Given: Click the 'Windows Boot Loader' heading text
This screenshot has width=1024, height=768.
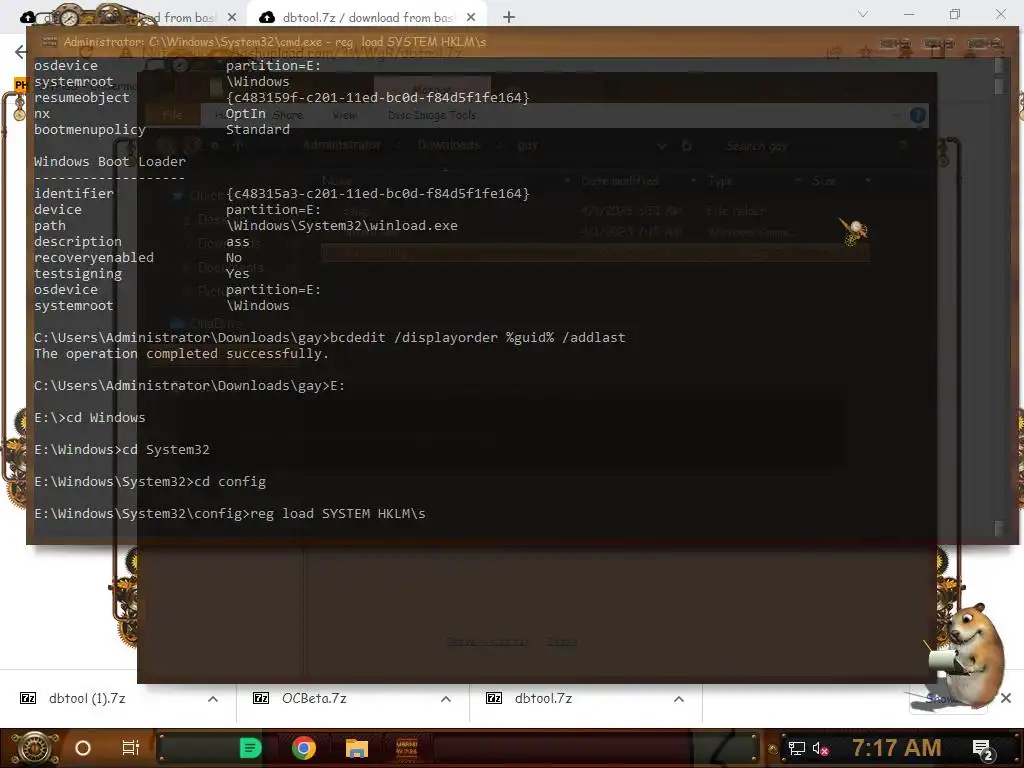Looking at the screenshot, I should [110, 161].
